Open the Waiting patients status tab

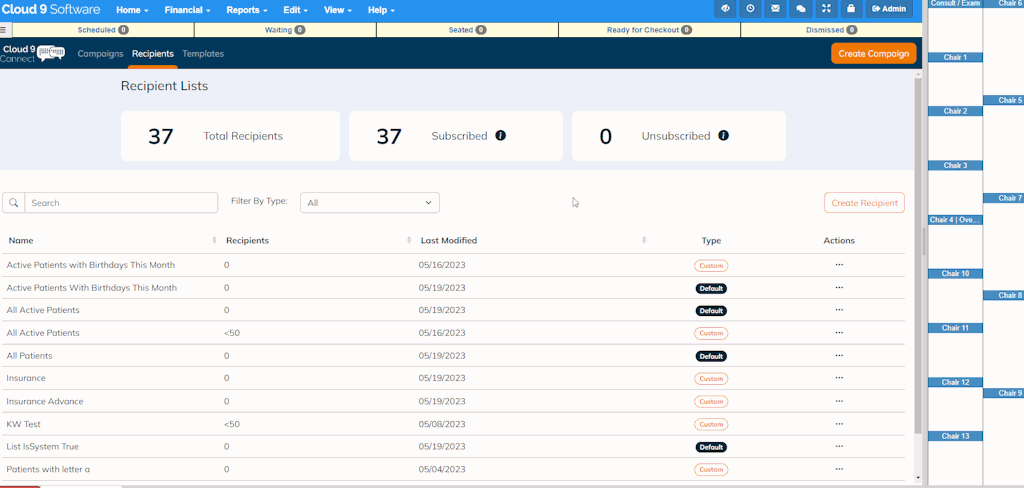285,30
